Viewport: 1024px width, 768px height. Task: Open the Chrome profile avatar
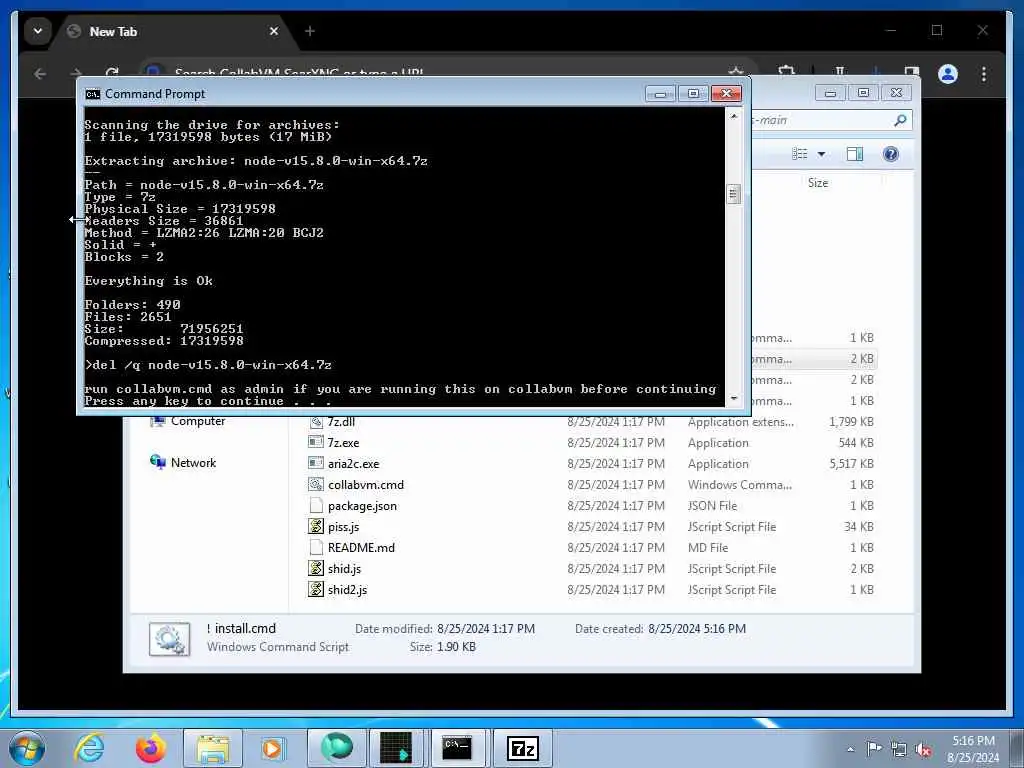tap(948, 74)
